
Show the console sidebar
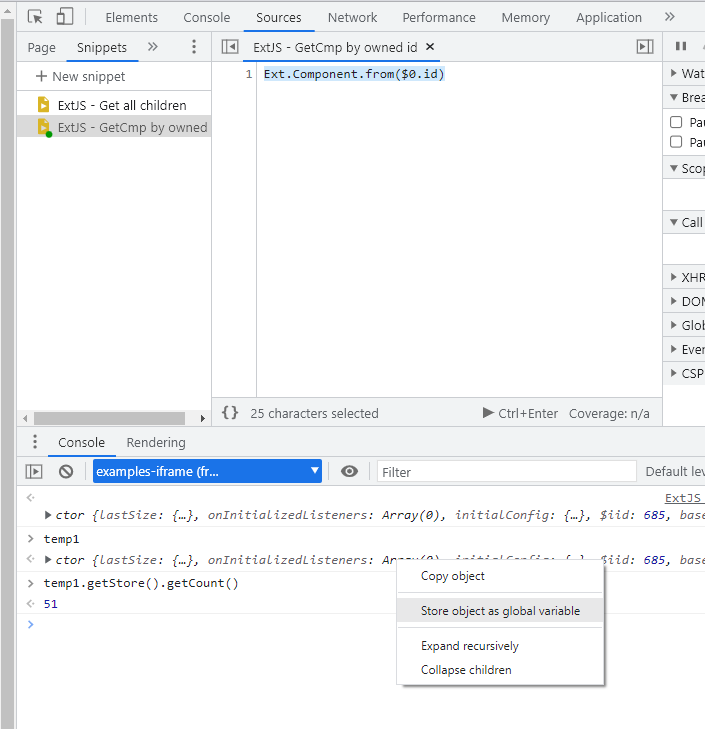click(34, 472)
